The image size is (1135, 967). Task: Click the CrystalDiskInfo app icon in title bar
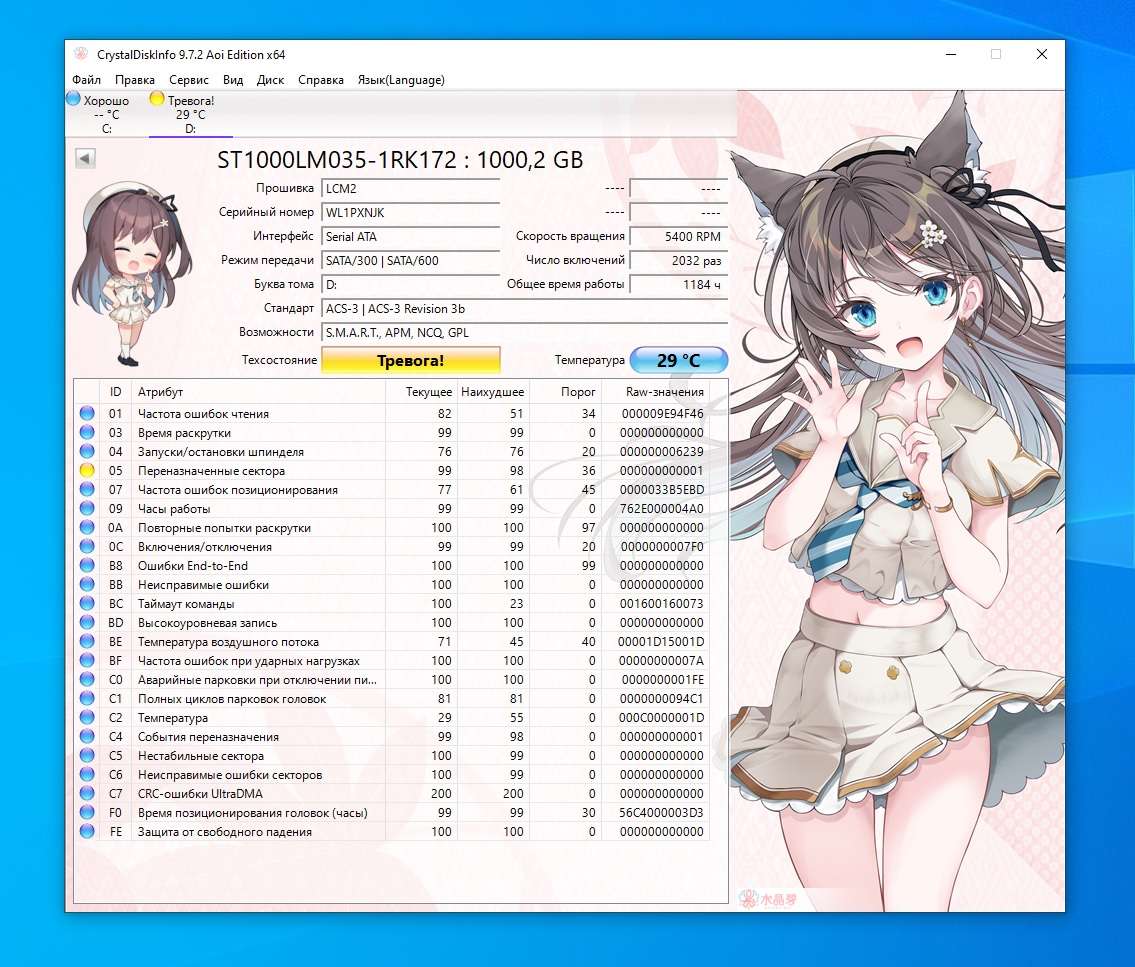81,54
